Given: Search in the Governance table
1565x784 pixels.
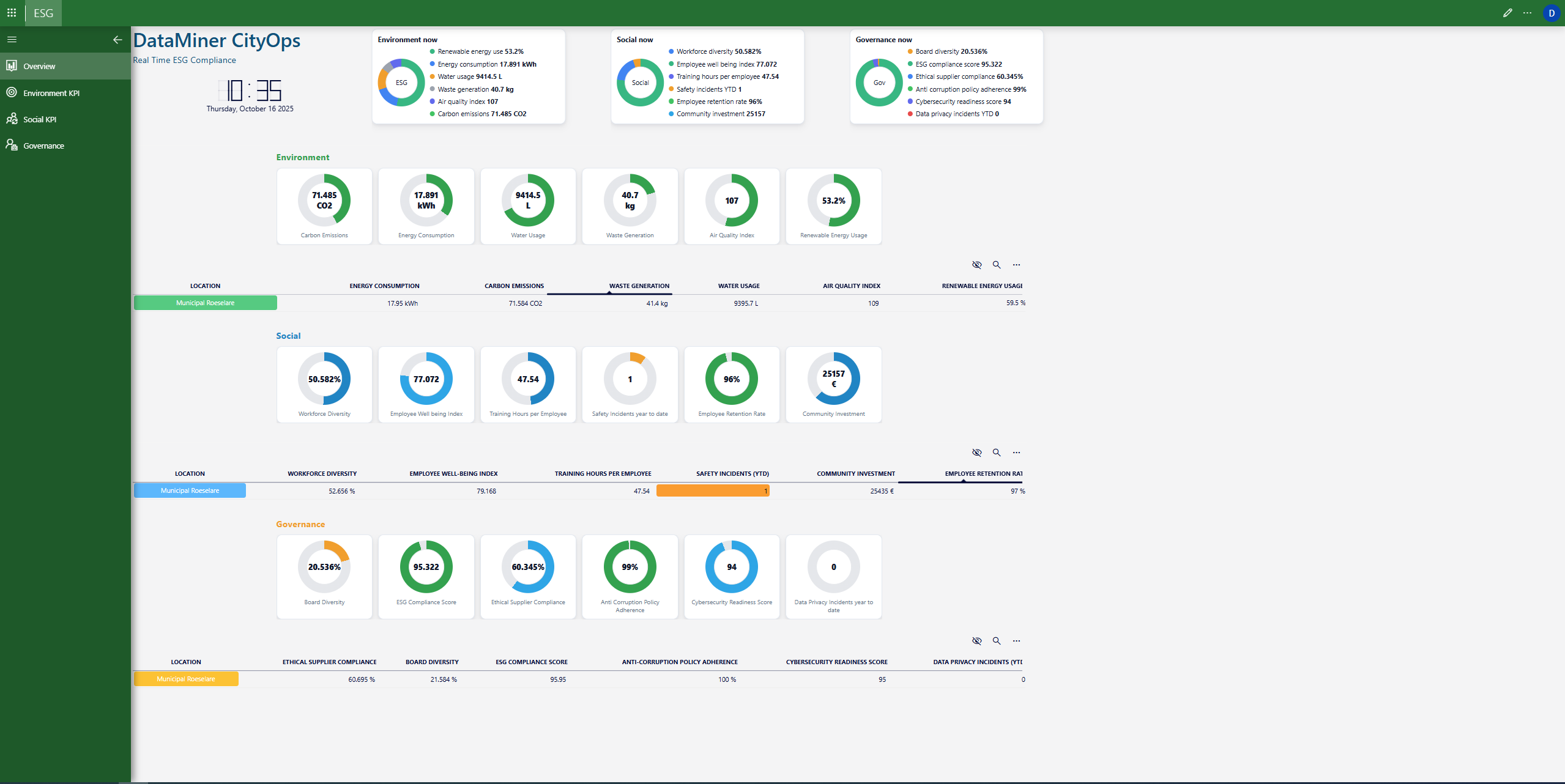Looking at the screenshot, I should point(997,641).
